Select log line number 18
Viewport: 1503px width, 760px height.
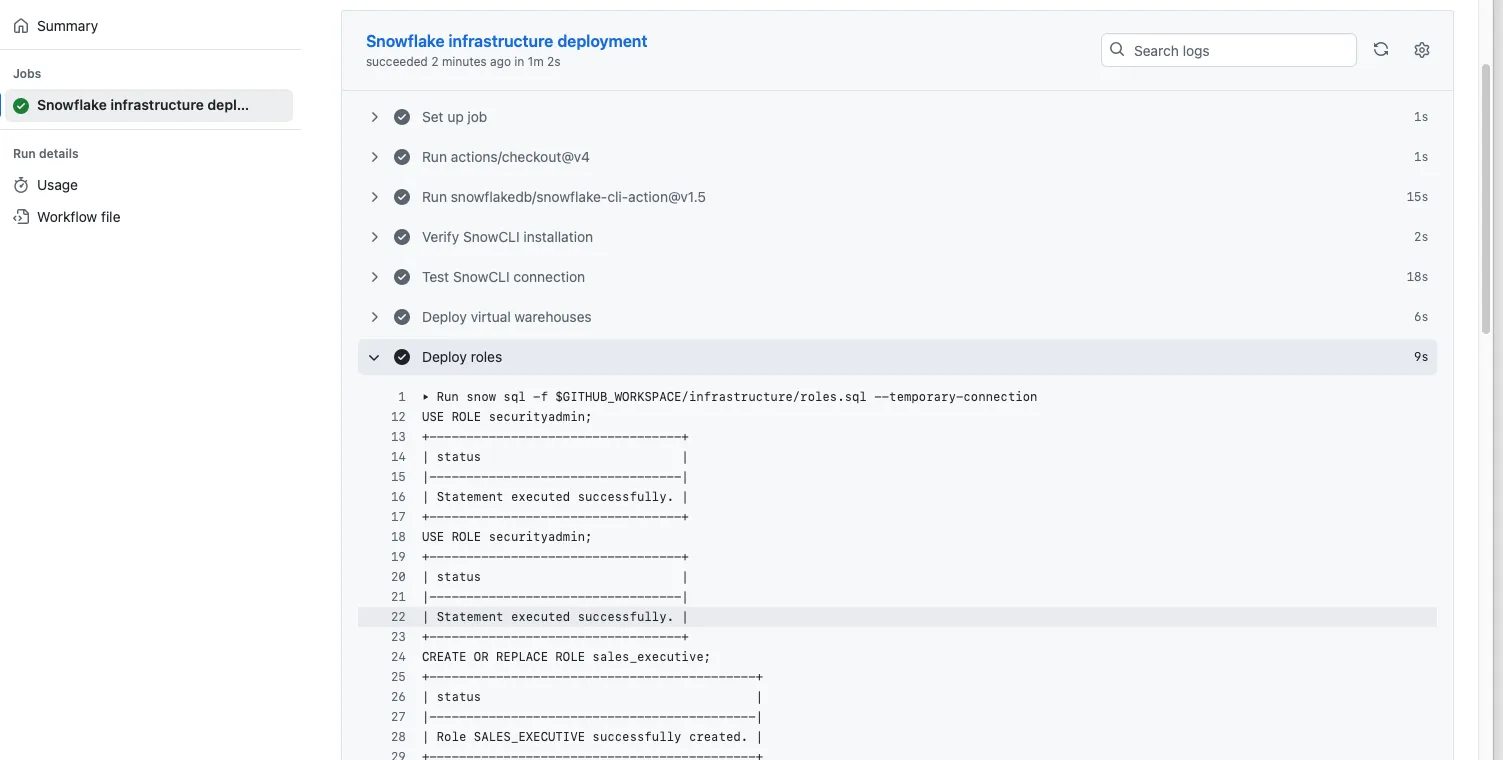tap(398, 537)
